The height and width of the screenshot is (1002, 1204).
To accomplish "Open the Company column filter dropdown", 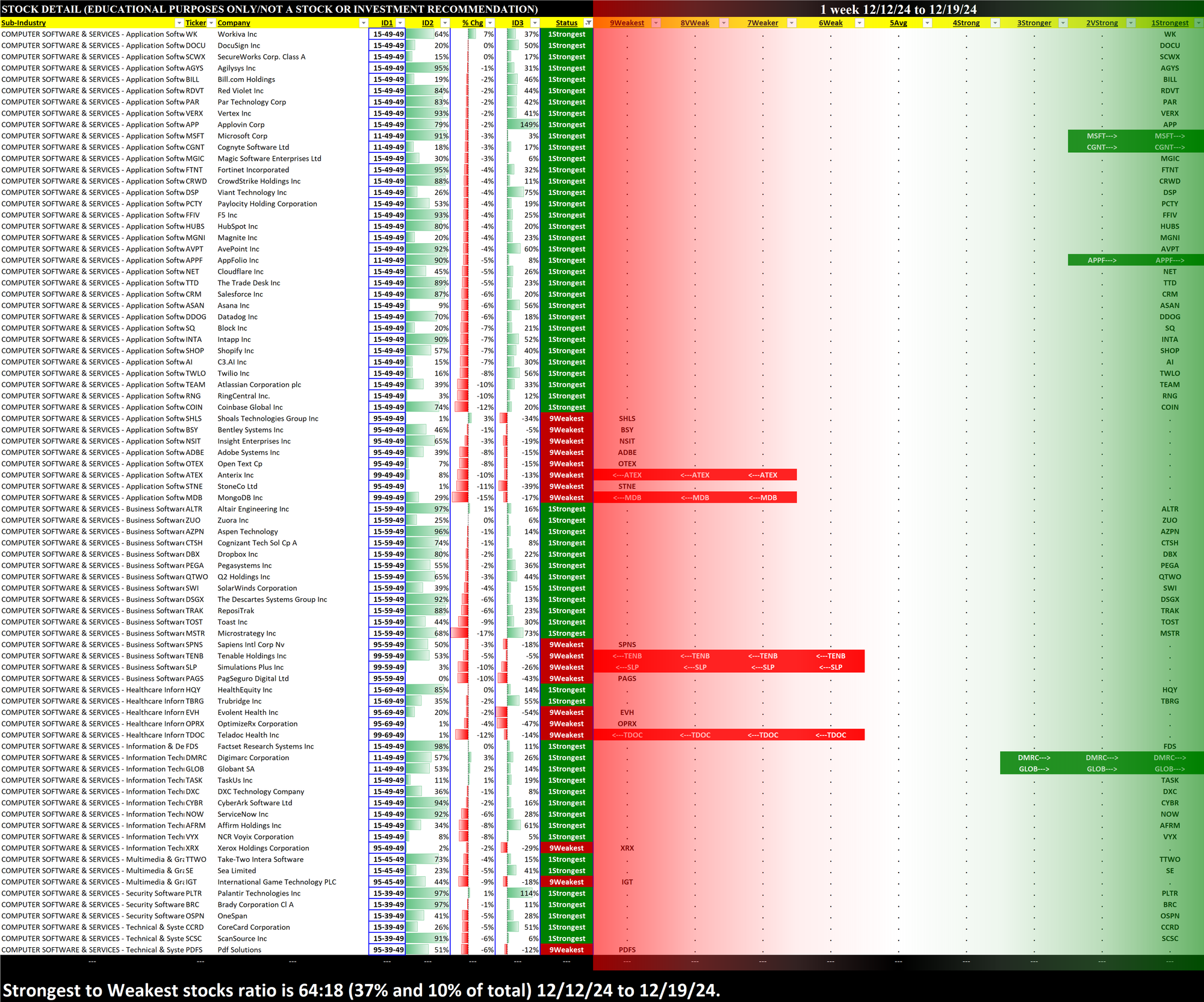I will pos(363,23).
